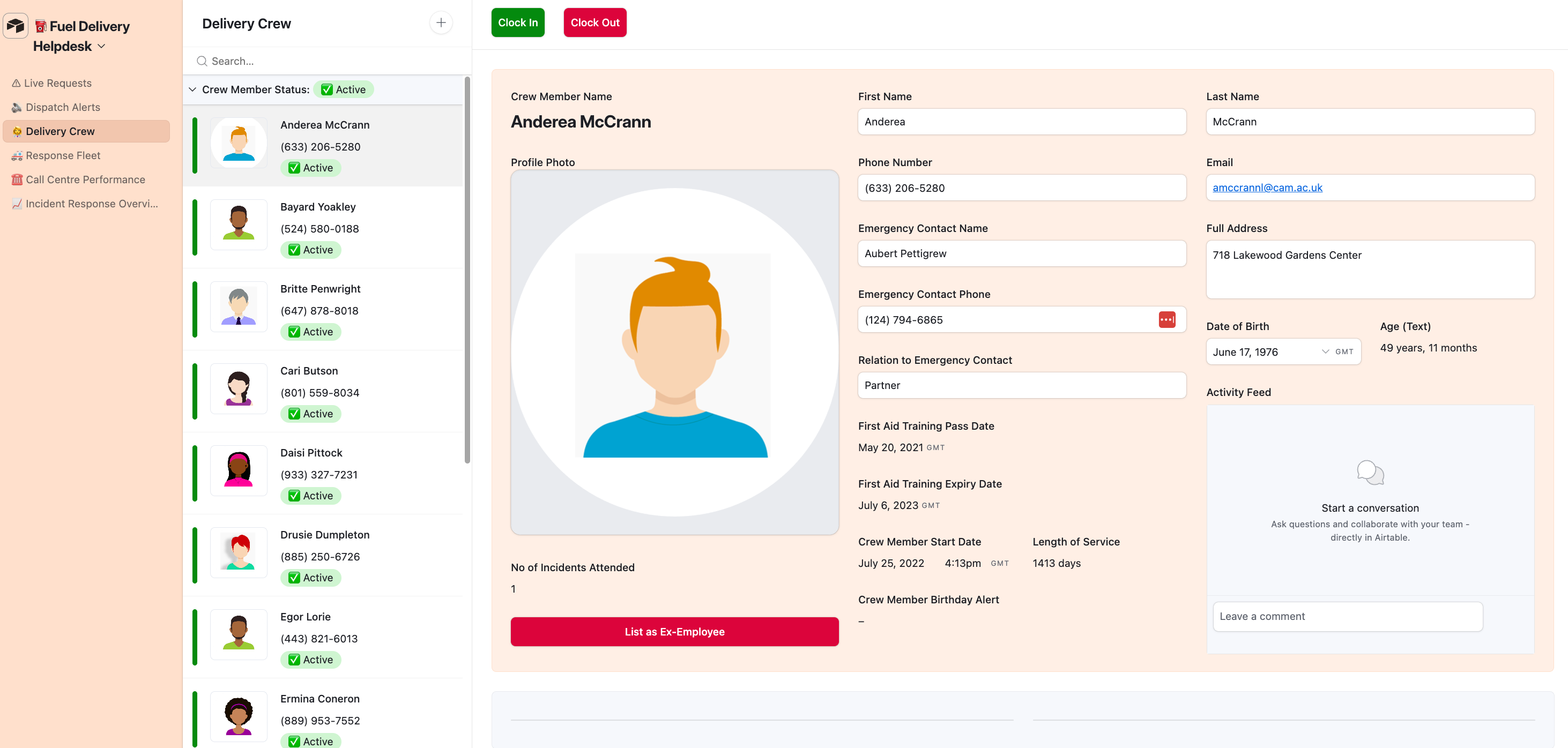Click the crew list scrollbar
The height and width of the screenshot is (748, 1568).
pos(467,270)
